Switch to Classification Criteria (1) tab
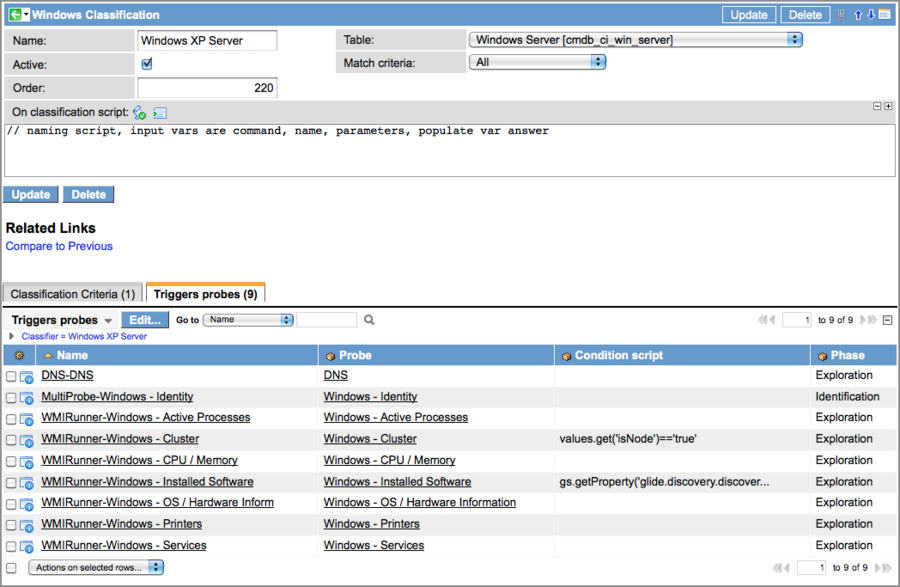 (73, 294)
